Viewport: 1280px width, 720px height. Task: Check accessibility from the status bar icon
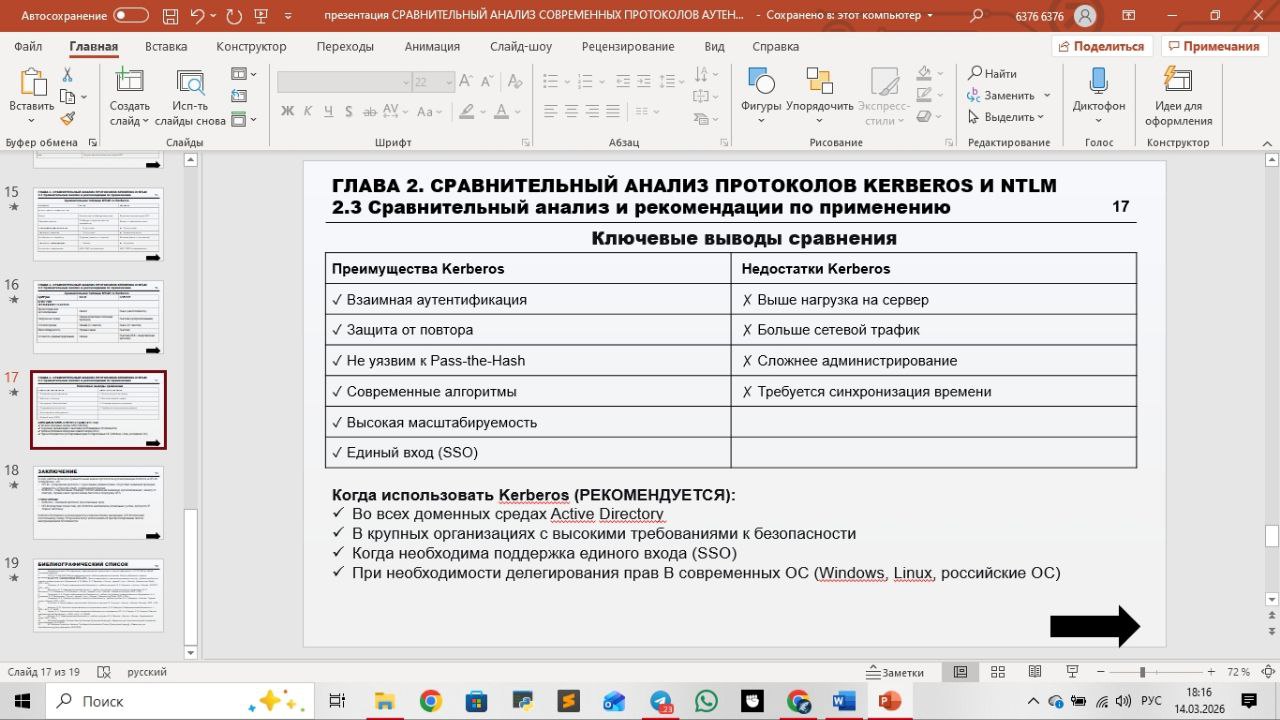pos(105,672)
